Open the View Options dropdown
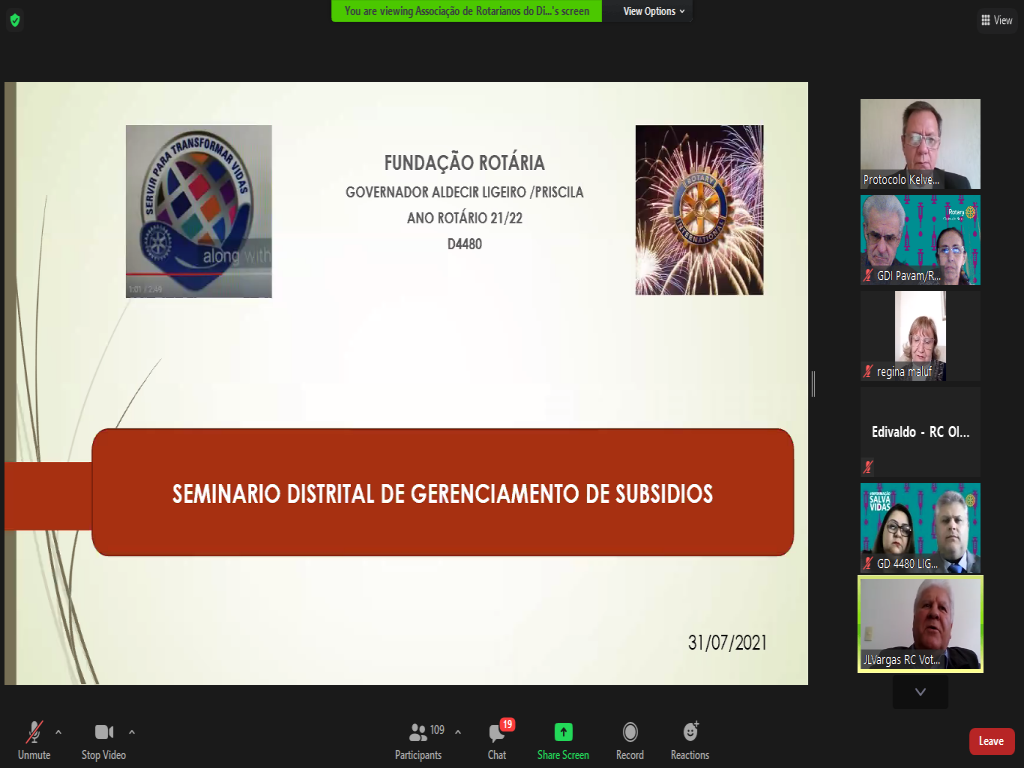Viewport: 1024px width, 768px height. click(x=654, y=11)
